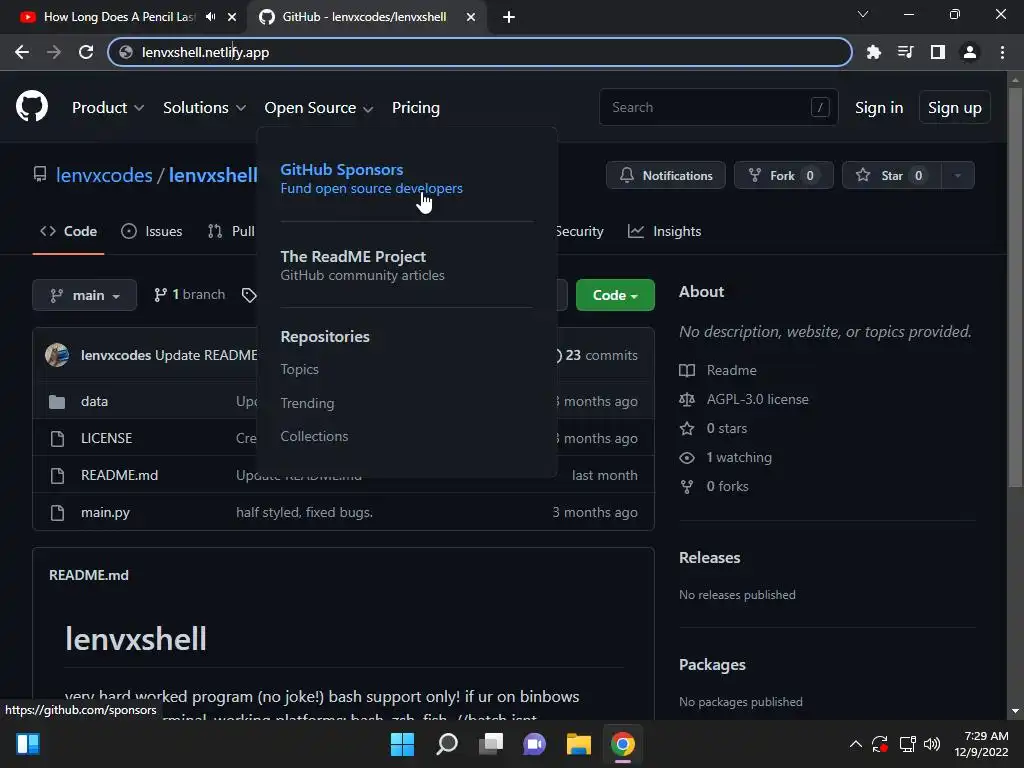Collapse the Open Source menu

(x=319, y=108)
